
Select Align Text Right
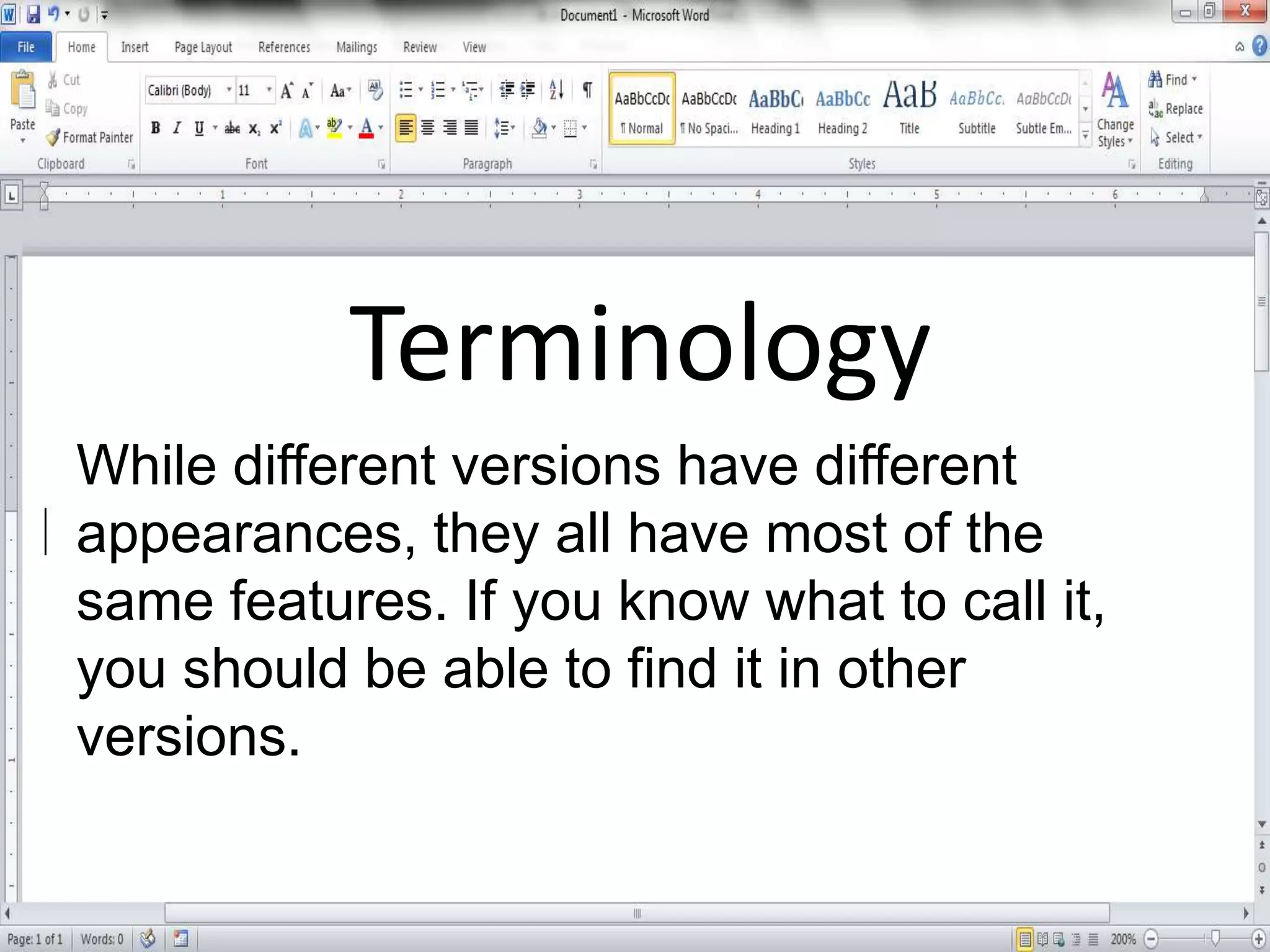pos(450,128)
